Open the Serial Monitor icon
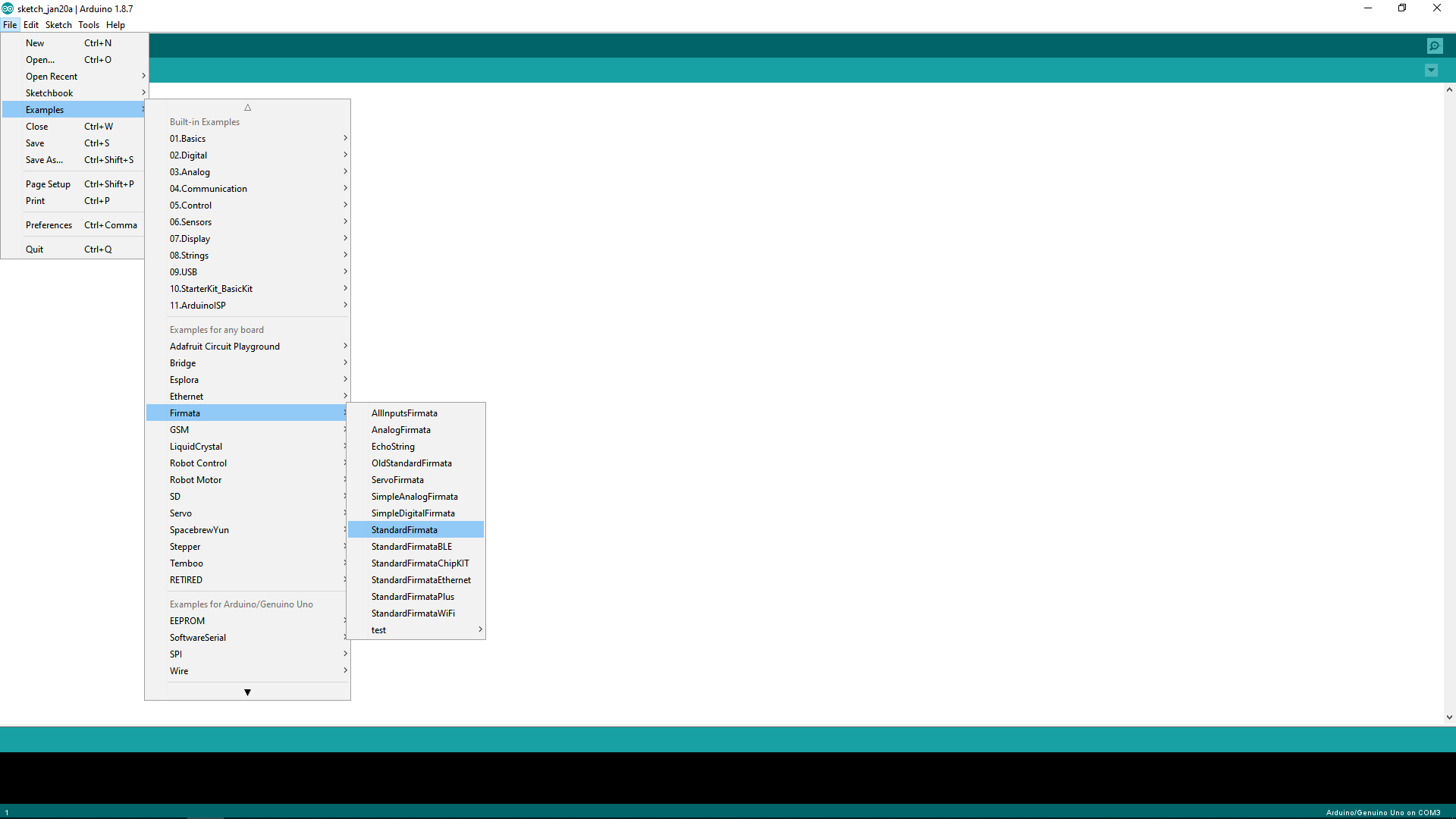This screenshot has width=1456, height=819. [1435, 46]
